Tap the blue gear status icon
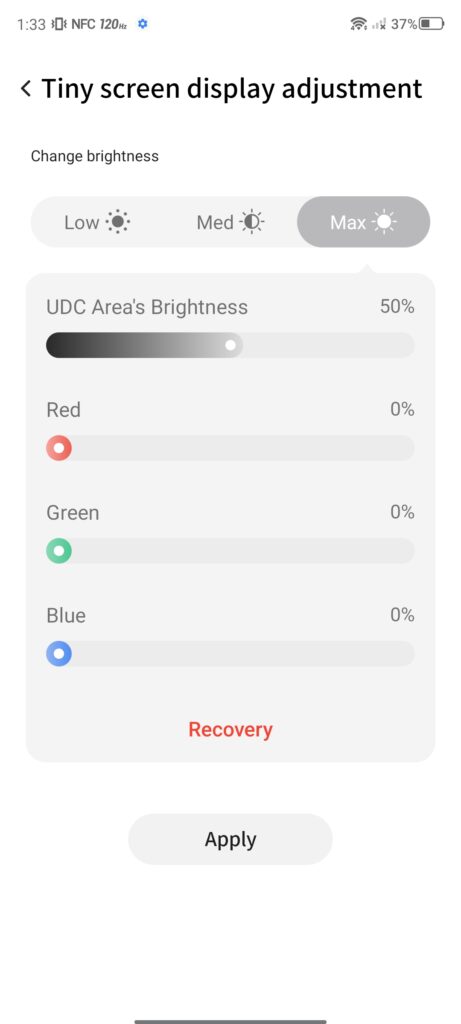461x1024 pixels. (142, 24)
